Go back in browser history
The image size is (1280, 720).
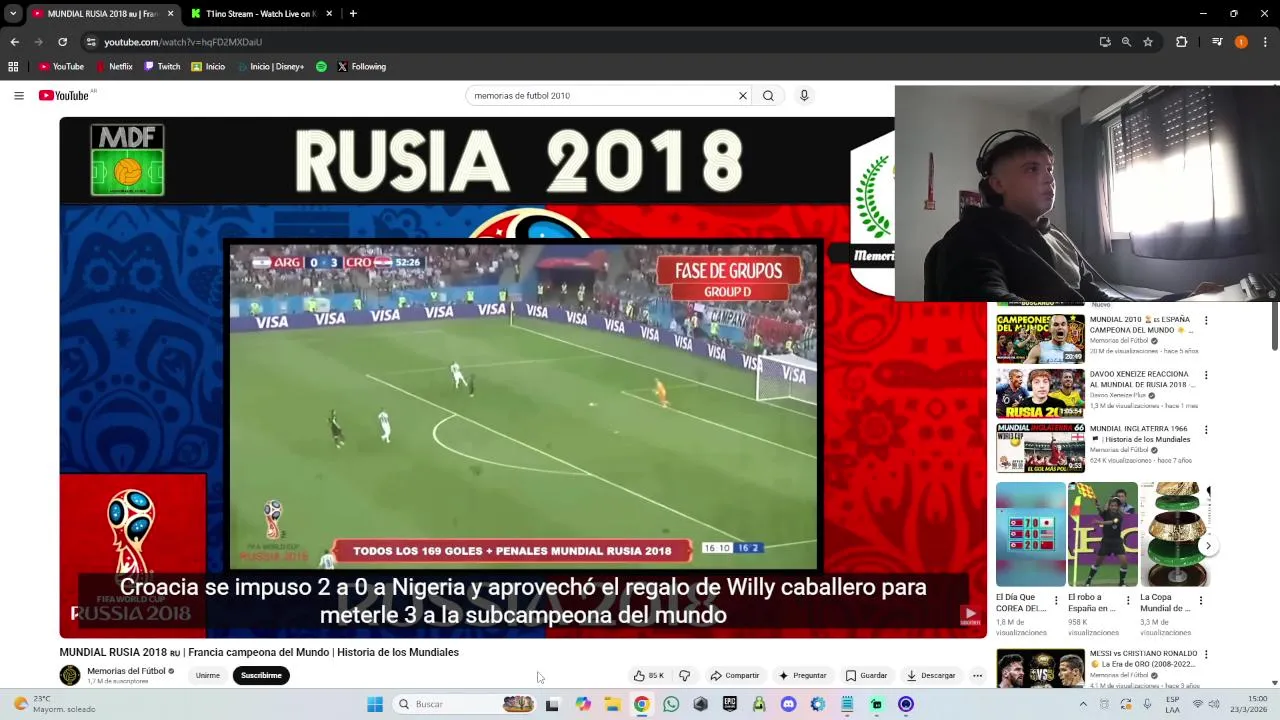click(14, 42)
